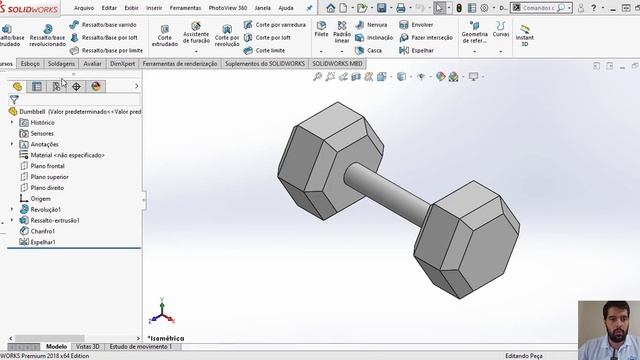Screen dimensions: 640x360
Task: Switch to the Esboço tab
Action: tap(30, 64)
